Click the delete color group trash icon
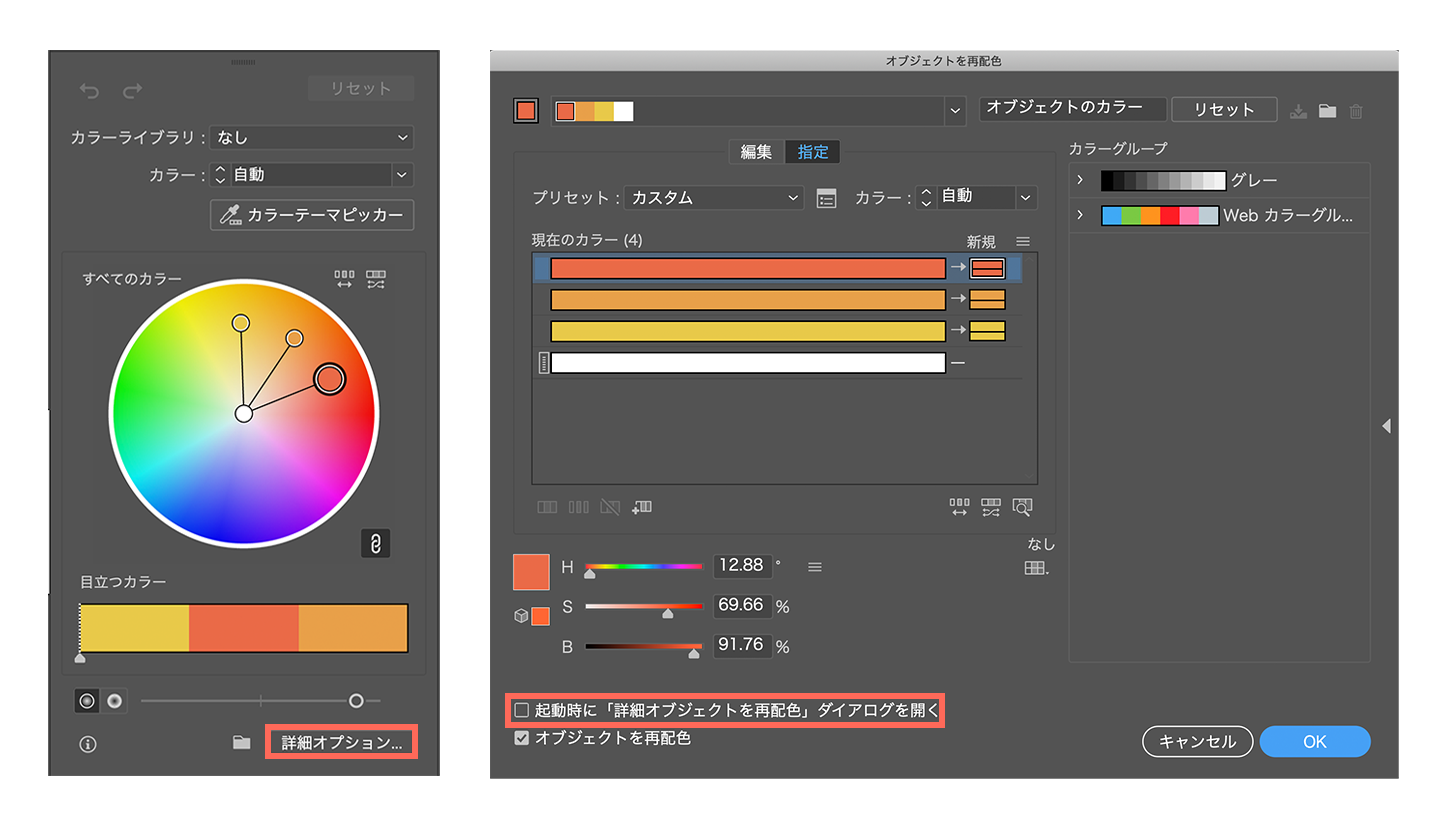Viewport: 1449px width, 829px height. point(1356,111)
